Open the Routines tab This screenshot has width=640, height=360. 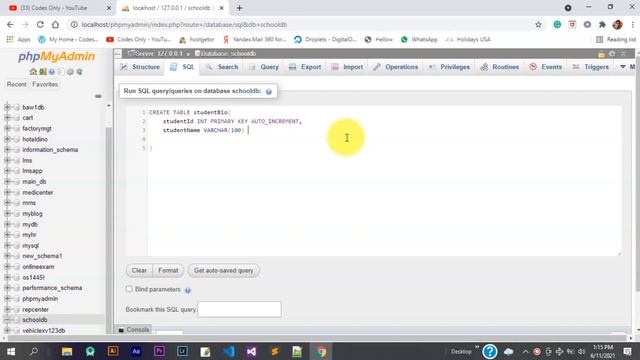click(500, 67)
